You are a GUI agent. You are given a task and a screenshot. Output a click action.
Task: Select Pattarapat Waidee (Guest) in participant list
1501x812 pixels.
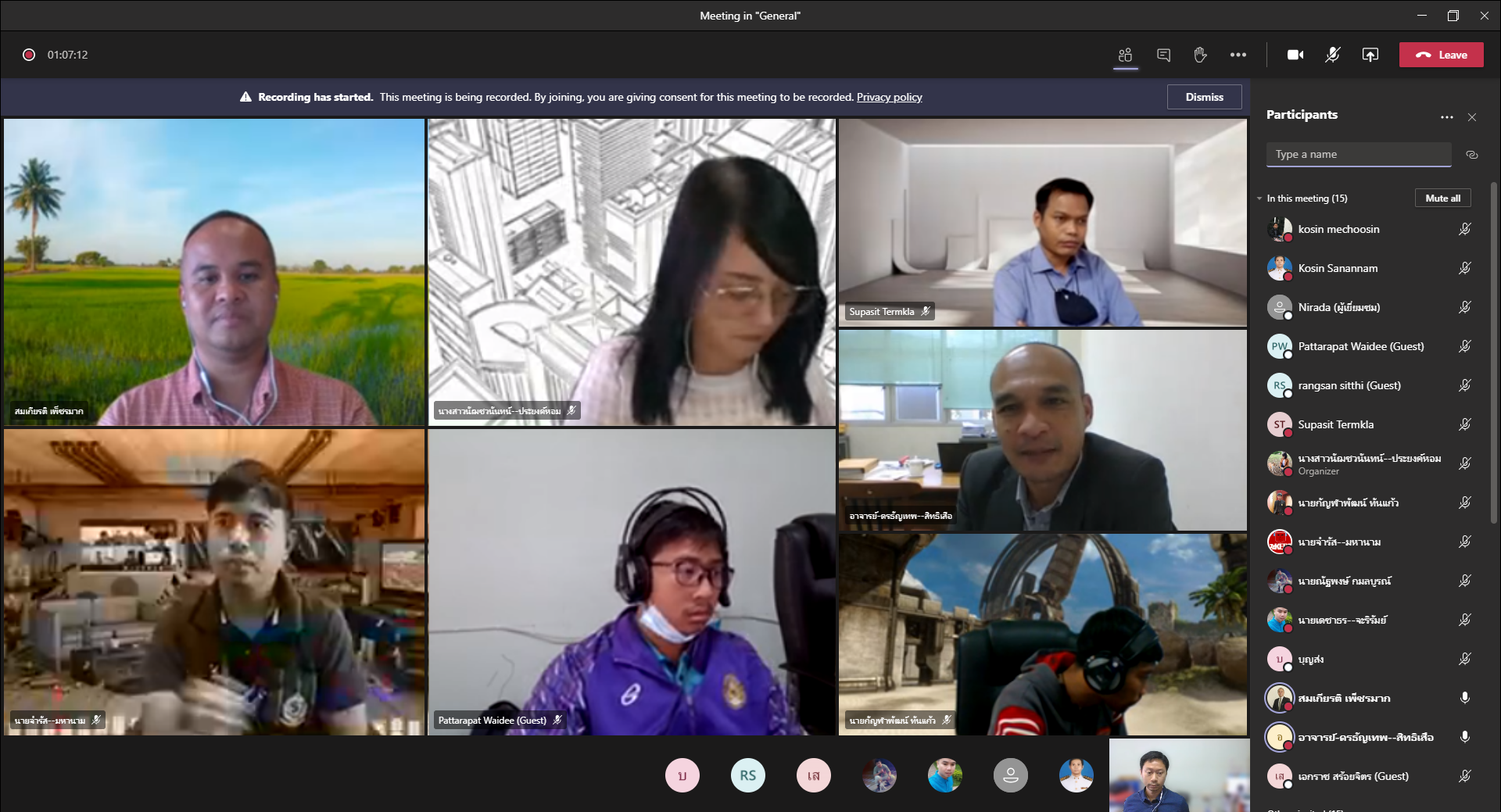1360,346
